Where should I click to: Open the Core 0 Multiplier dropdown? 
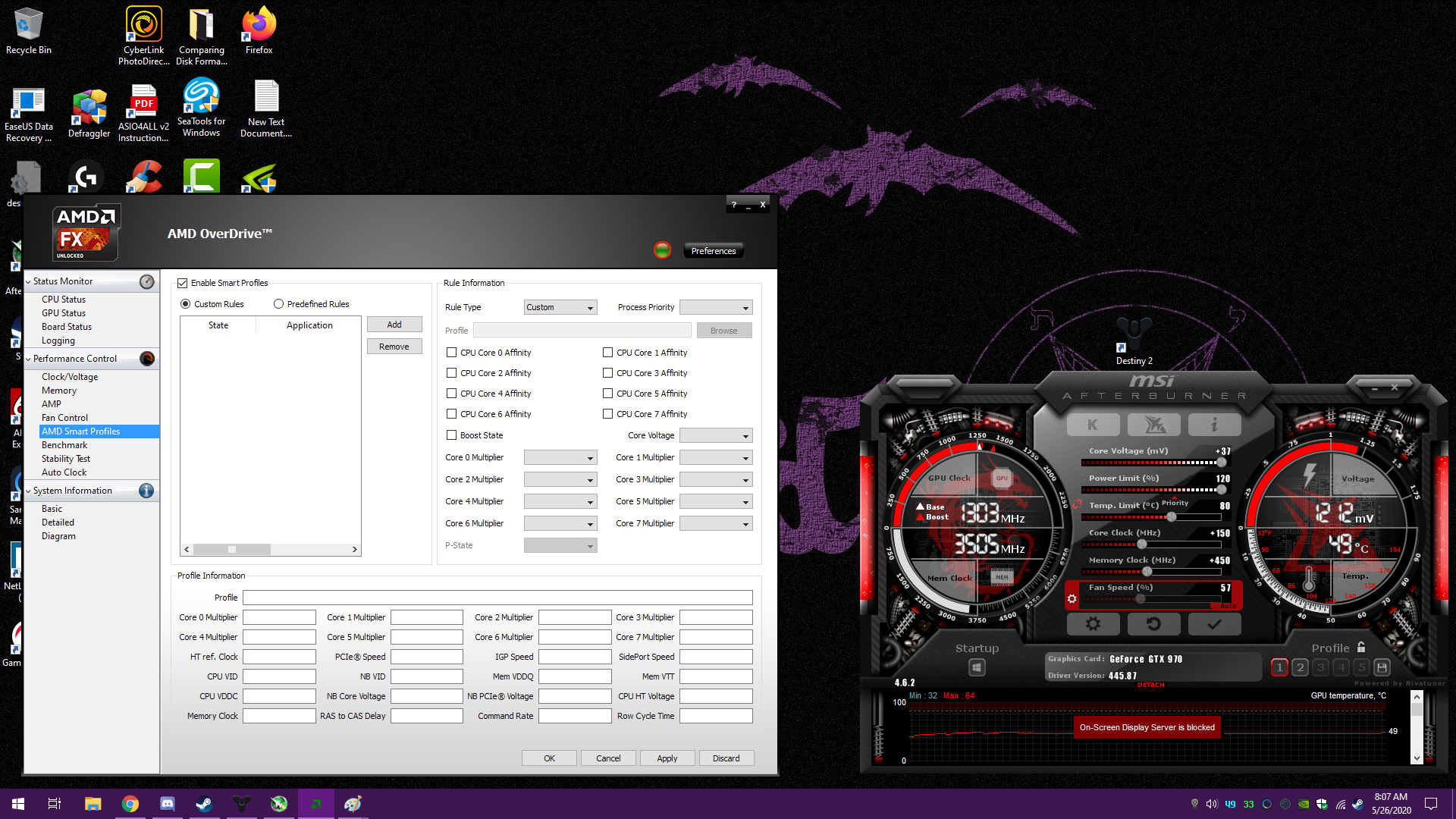[x=560, y=457]
